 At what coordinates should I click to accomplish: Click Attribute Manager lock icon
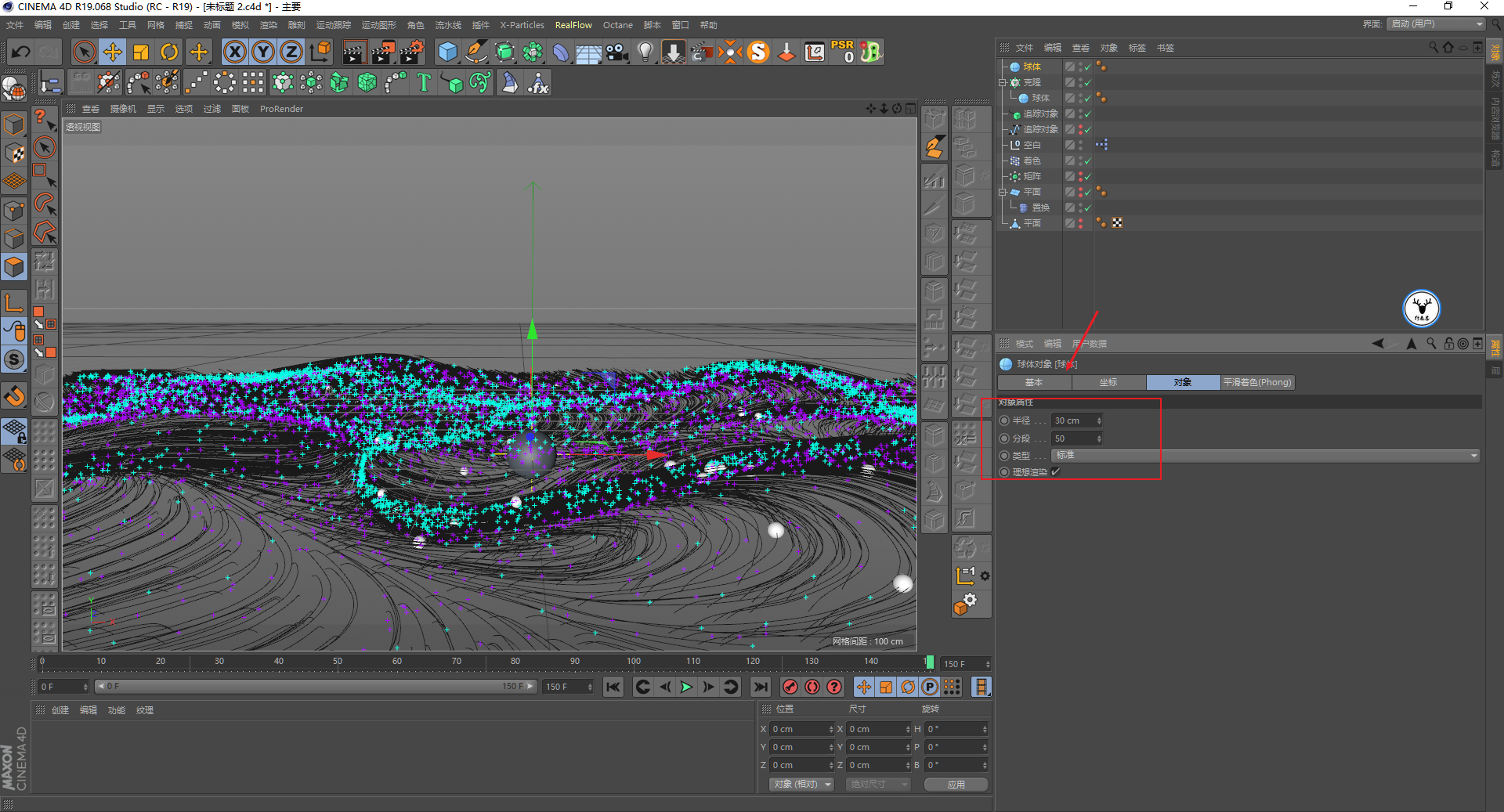tap(1449, 344)
